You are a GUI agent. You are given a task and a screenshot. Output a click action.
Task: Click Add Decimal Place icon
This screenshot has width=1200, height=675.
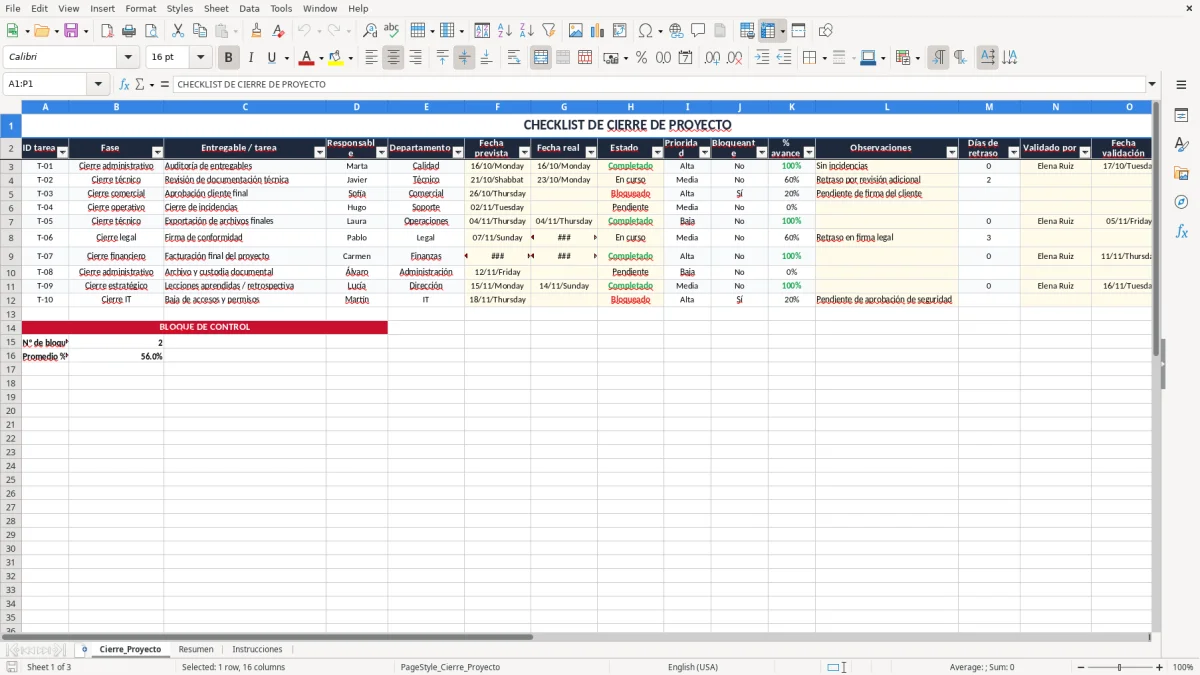click(713, 58)
